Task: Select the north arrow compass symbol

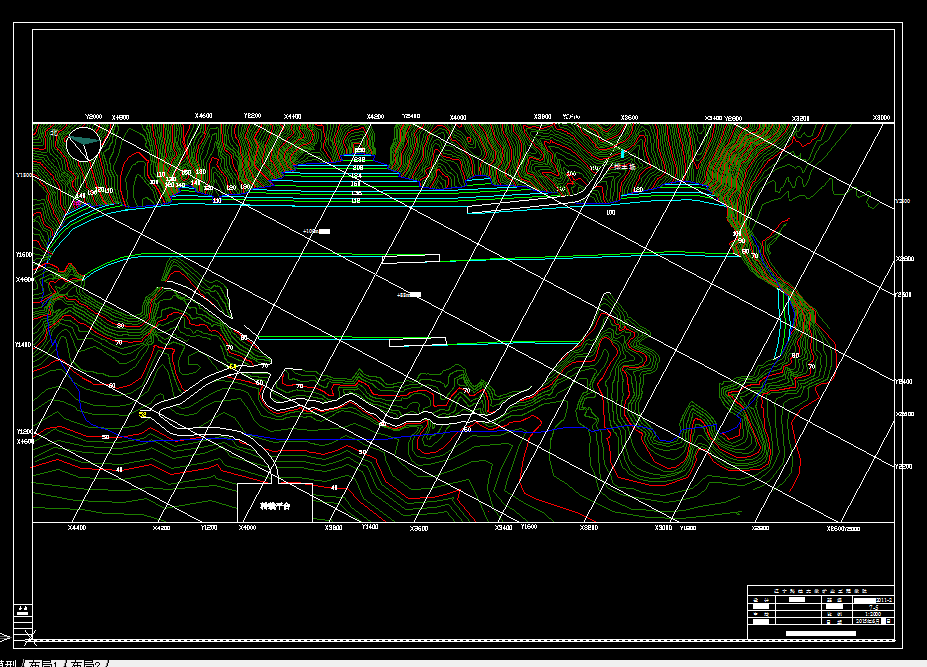Action: coord(83,144)
